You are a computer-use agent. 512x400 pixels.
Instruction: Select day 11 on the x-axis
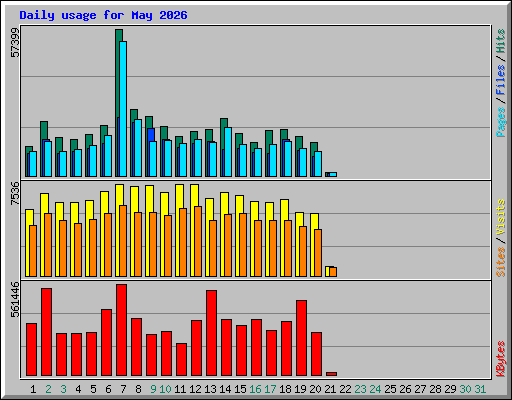click(180, 389)
